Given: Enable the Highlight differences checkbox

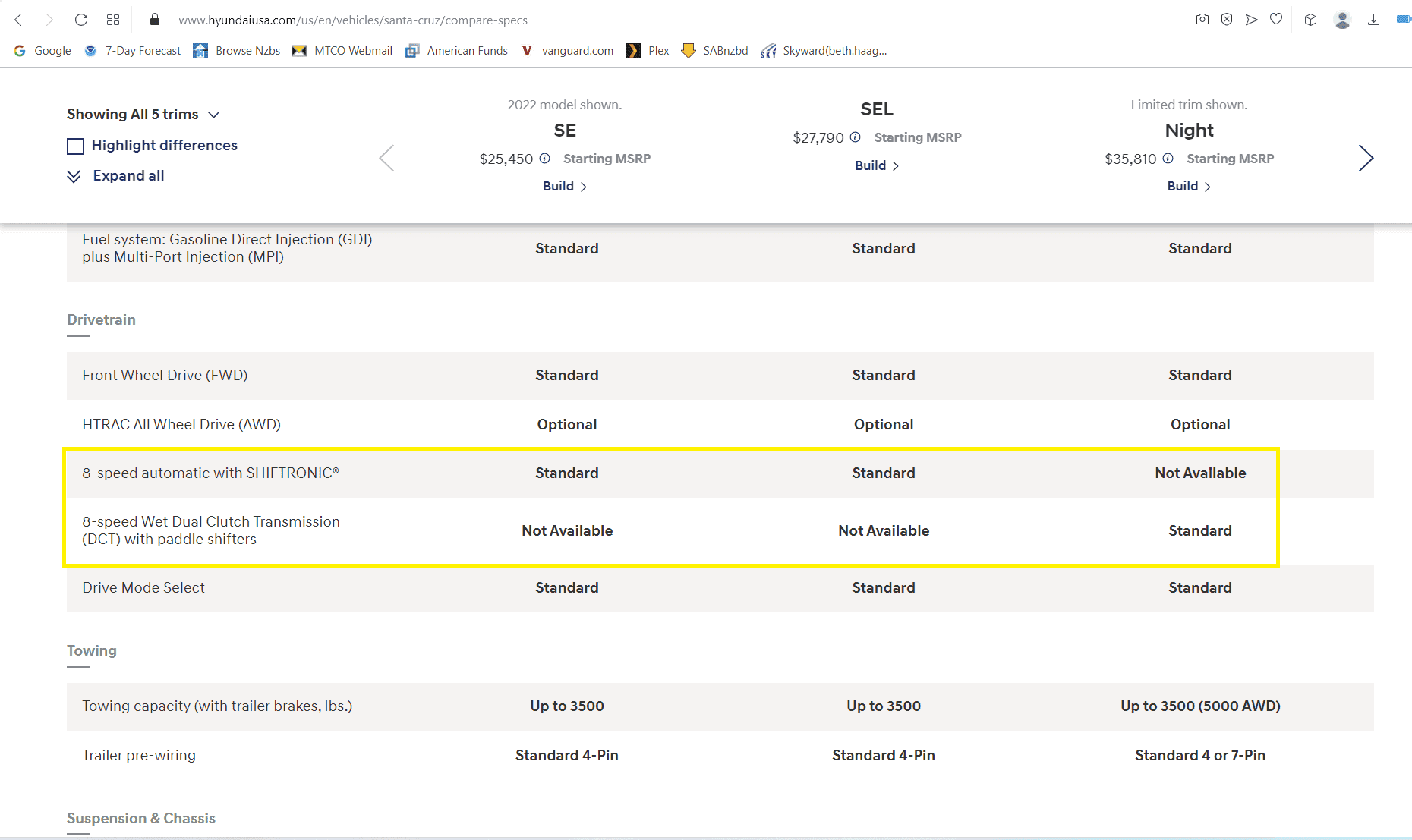Looking at the screenshot, I should pyautogui.click(x=76, y=146).
